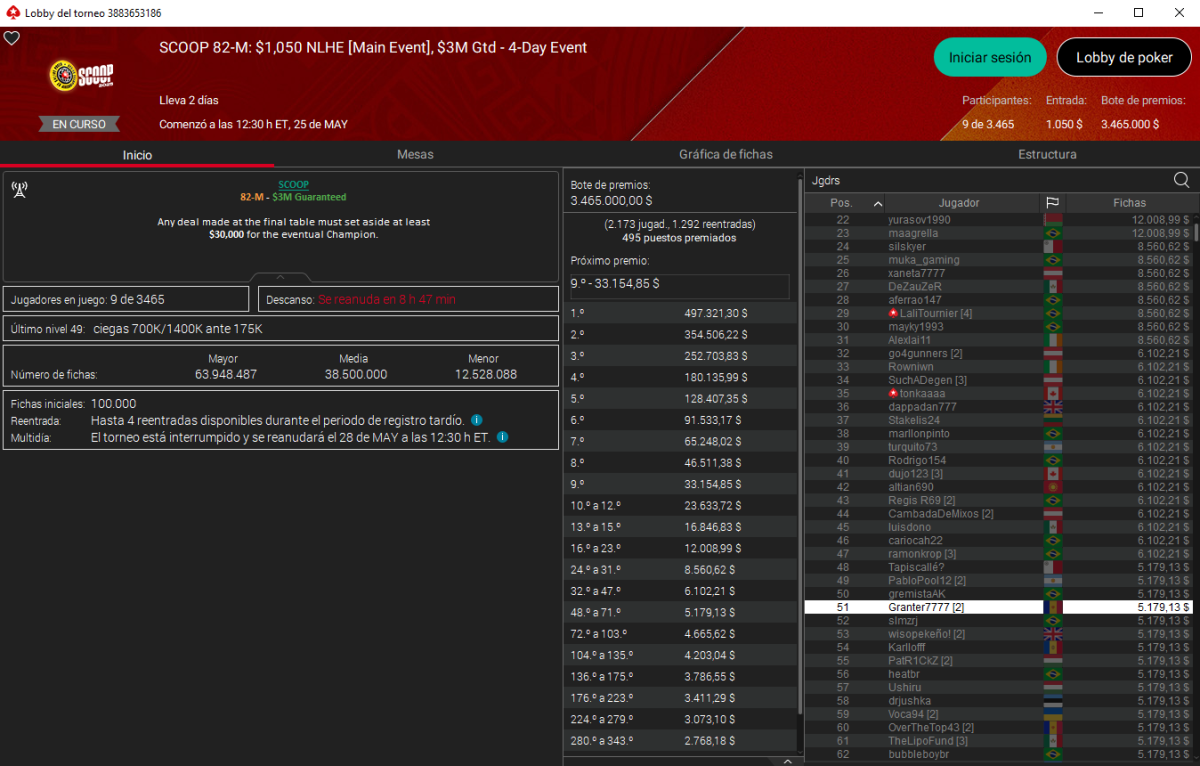Screen dimensions: 1200x766
Task: Switch to the Inicio tab
Action: (137, 155)
